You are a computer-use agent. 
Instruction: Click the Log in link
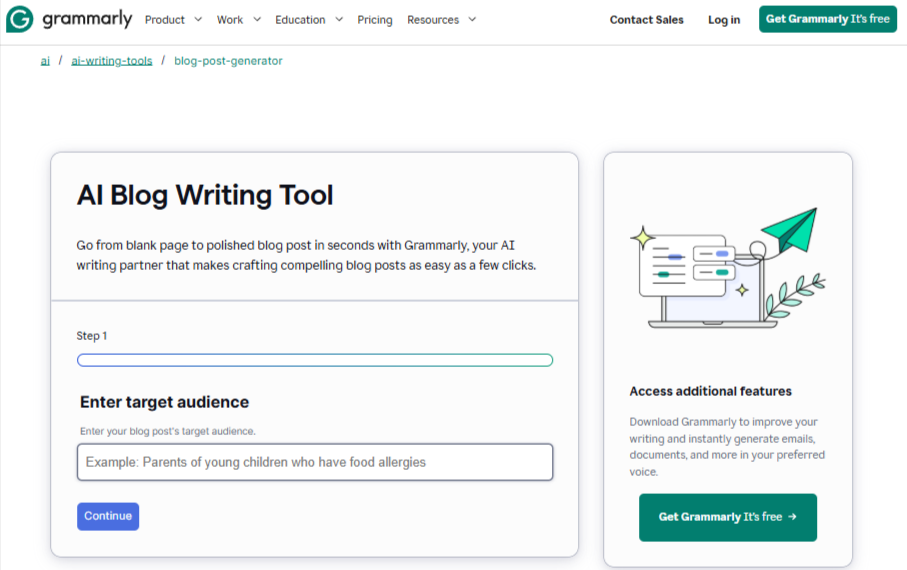point(724,20)
